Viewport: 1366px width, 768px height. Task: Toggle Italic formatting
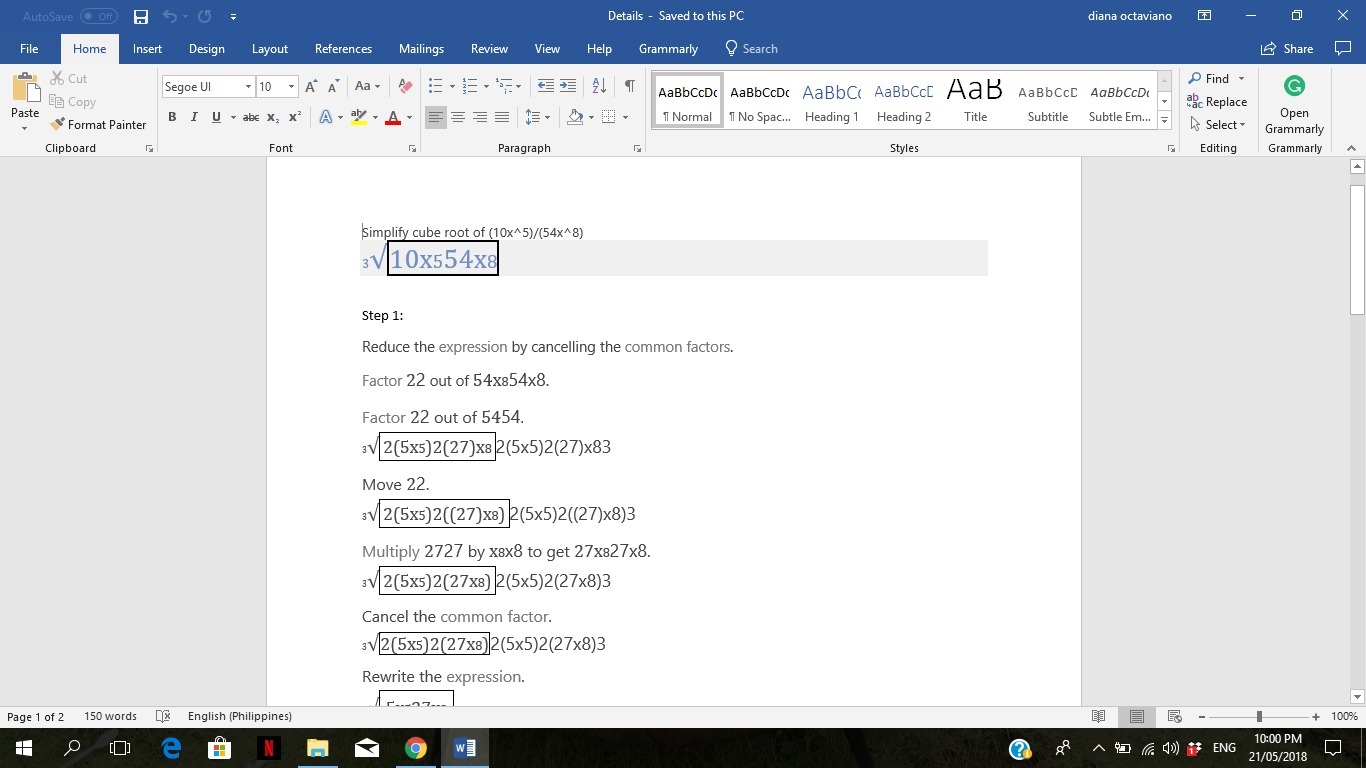(x=194, y=118)
